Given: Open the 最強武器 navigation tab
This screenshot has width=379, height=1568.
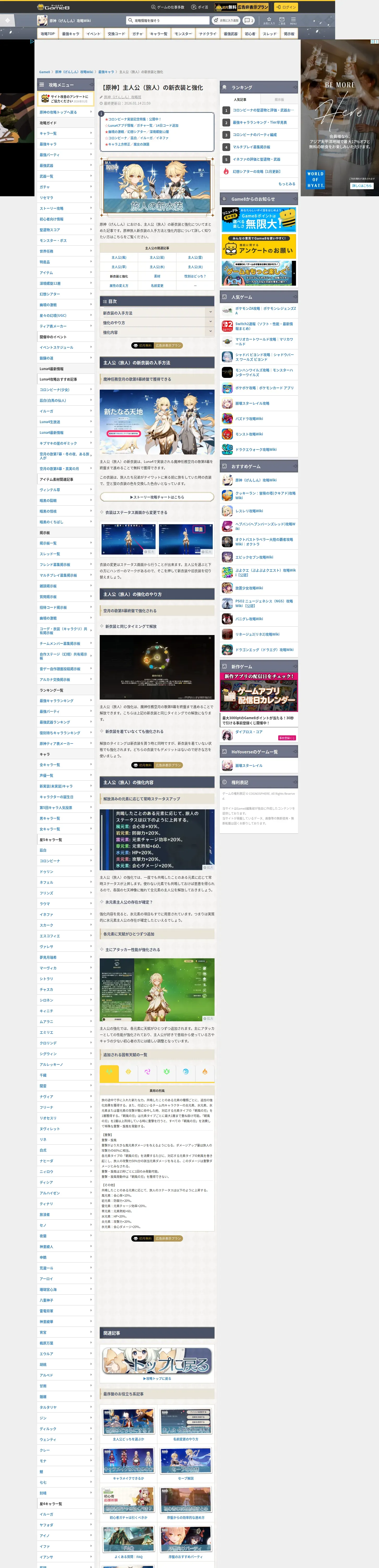Looking at the screenshot, I should 230,34.
